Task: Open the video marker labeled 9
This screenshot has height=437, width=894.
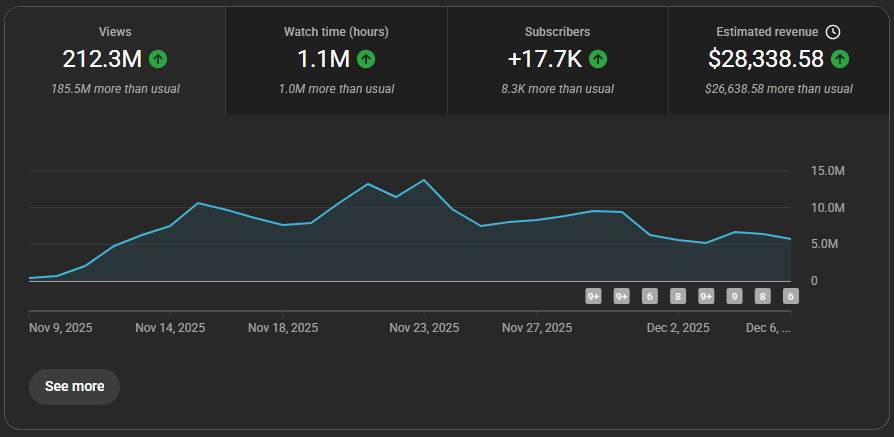Action: point(734,297)
